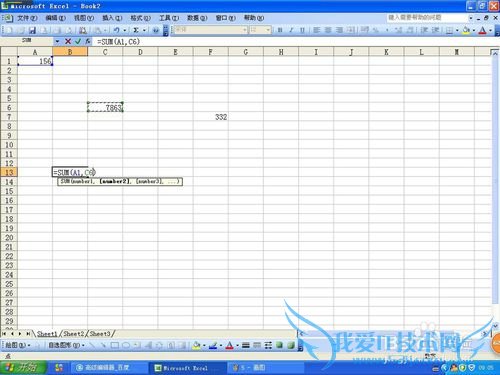Open the 画图 Paint taskbar button

[x=265, y=368]
